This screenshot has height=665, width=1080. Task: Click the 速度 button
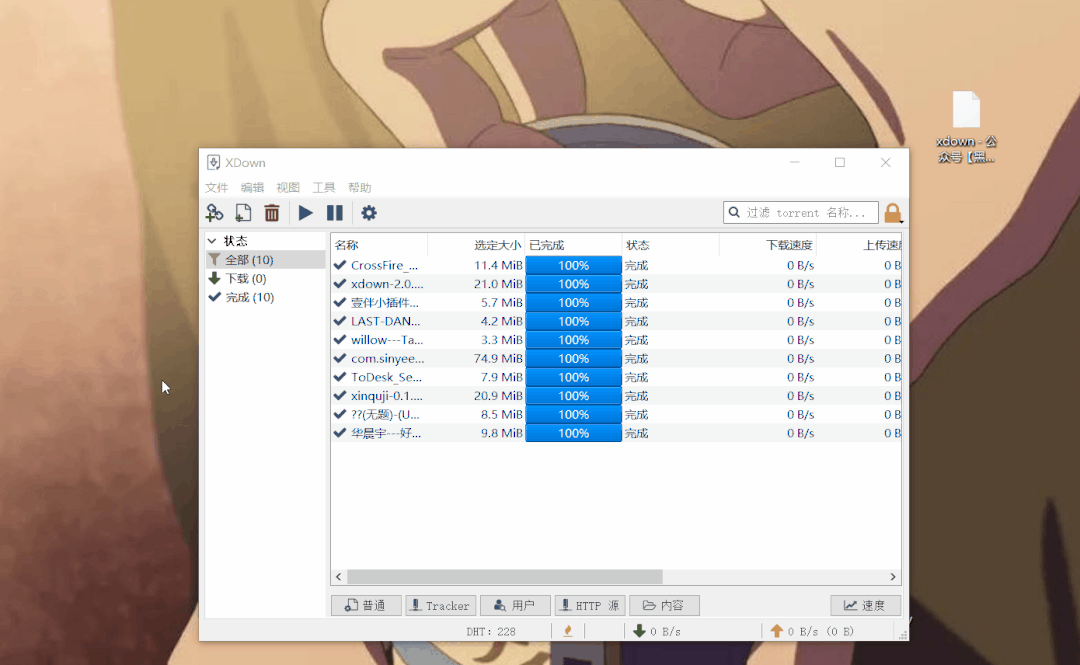coord(865,605)
